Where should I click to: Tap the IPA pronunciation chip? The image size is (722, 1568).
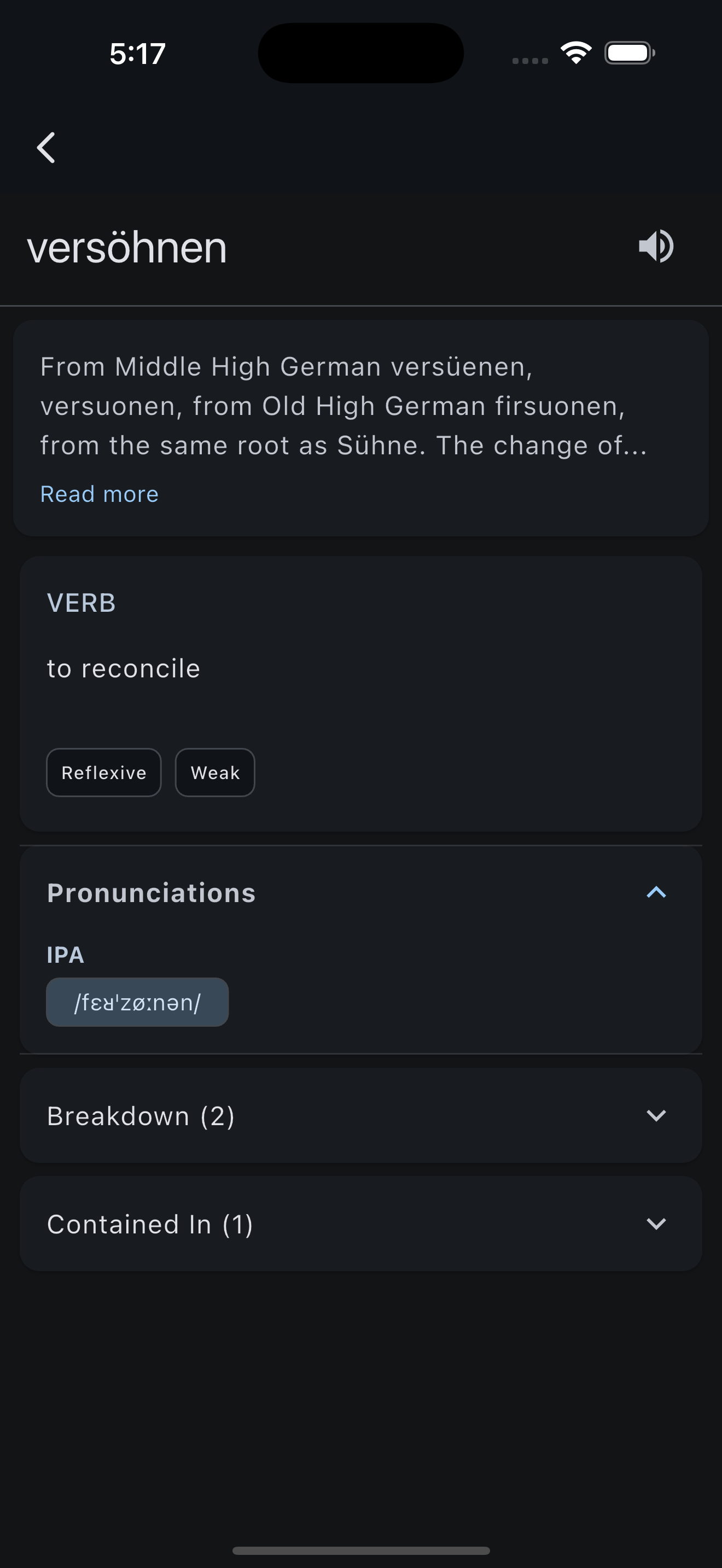pyautogui.click(x=138, y=1002)
